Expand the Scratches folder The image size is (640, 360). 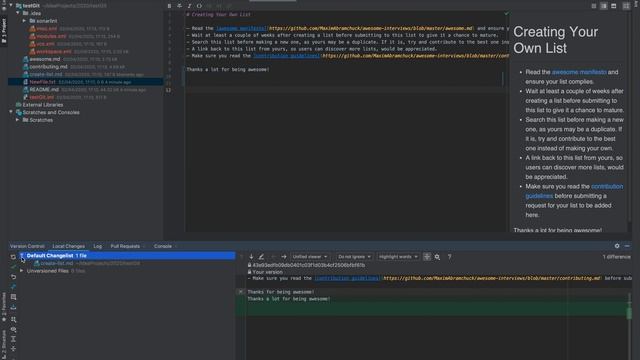(18, 120)
